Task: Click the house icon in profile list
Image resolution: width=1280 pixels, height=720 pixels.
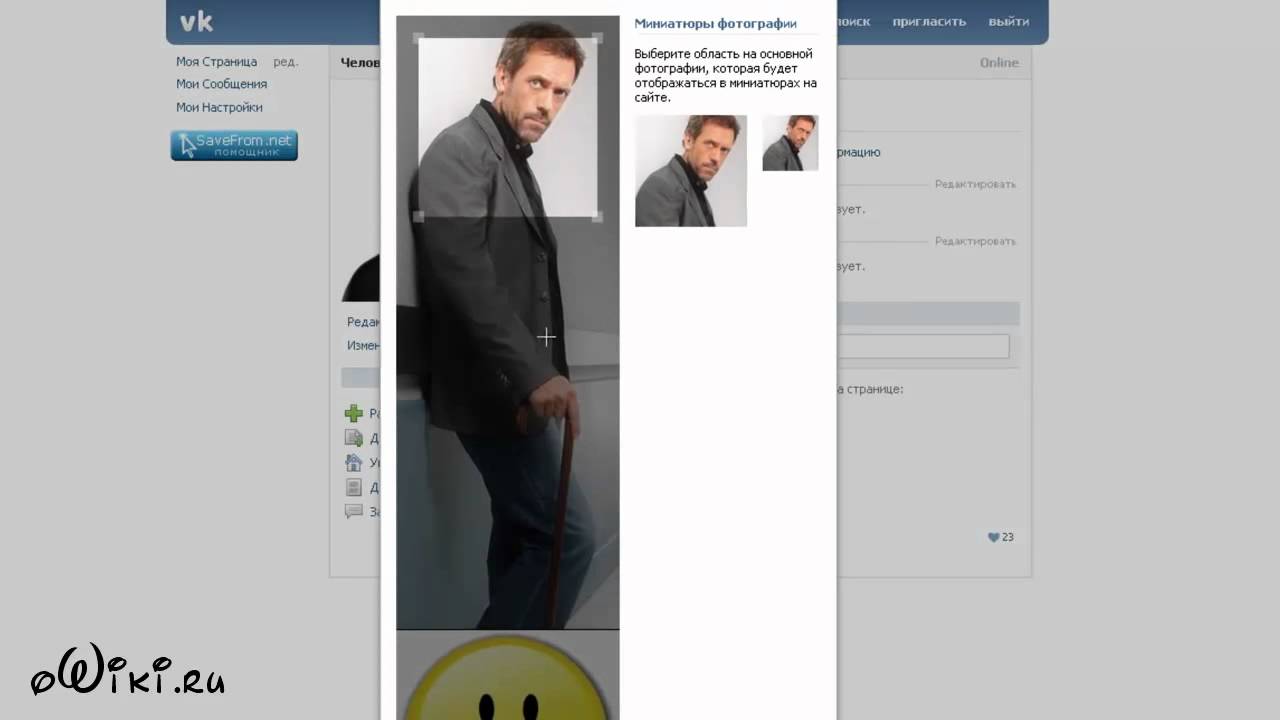Action: [353, 463]
